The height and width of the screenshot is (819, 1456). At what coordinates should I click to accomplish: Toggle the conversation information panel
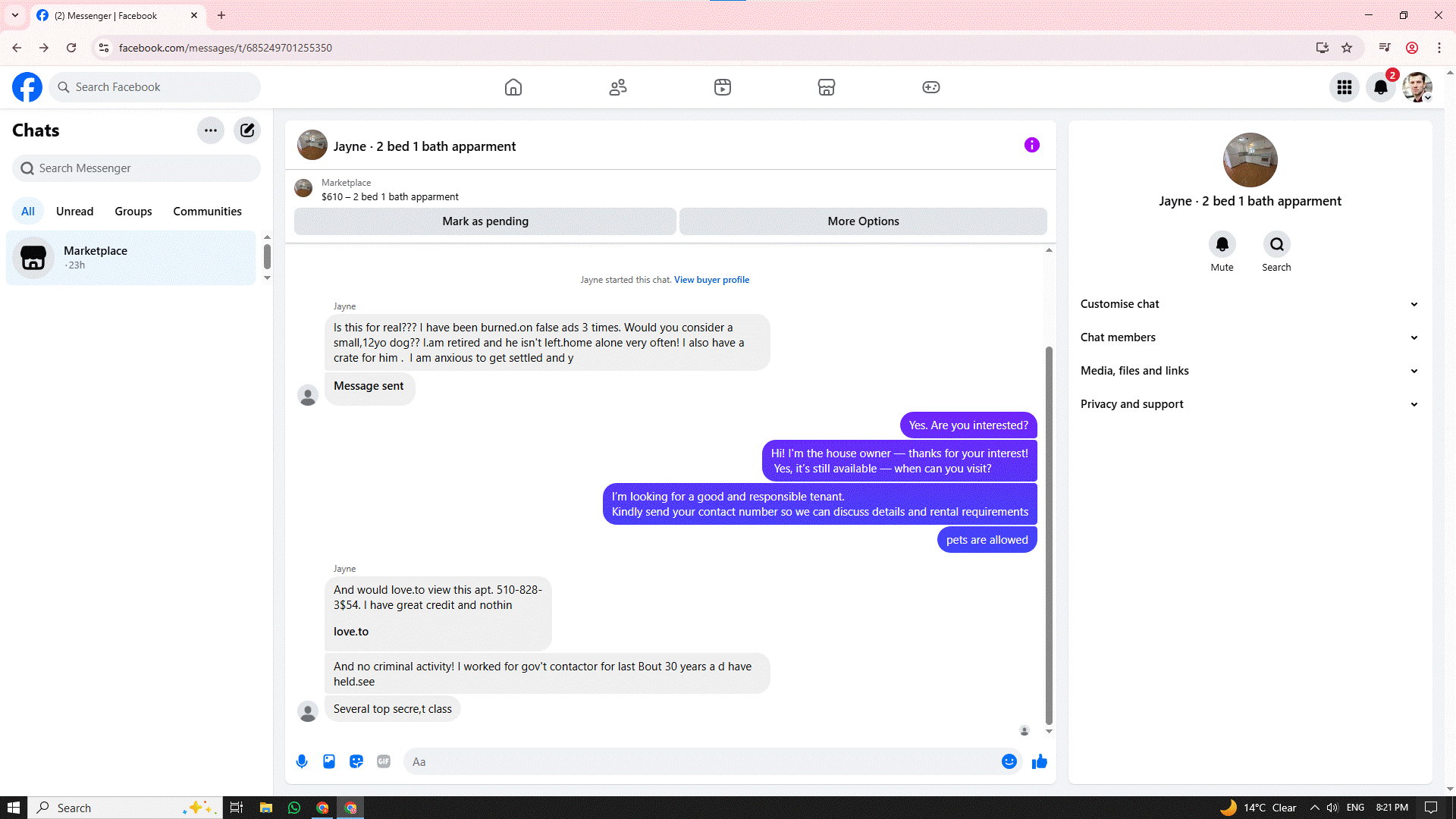(x=1032, y=145)
